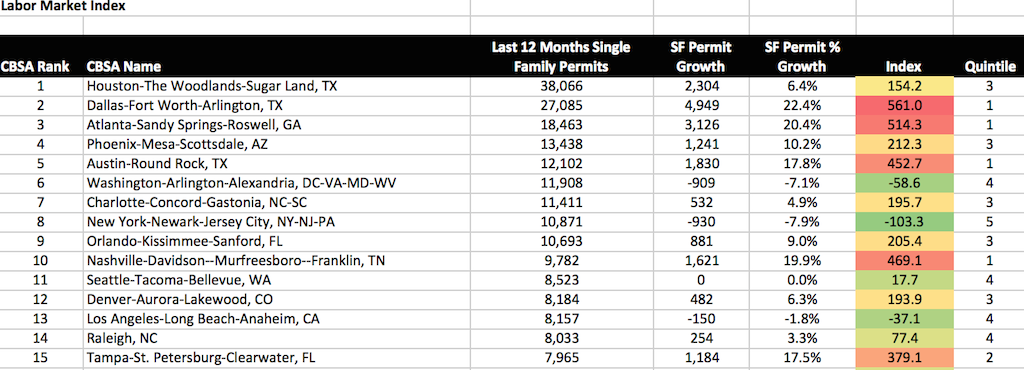Click Dallas percent growth cell 22.4%
The image size is (1024, 370).
click(802, 105)
